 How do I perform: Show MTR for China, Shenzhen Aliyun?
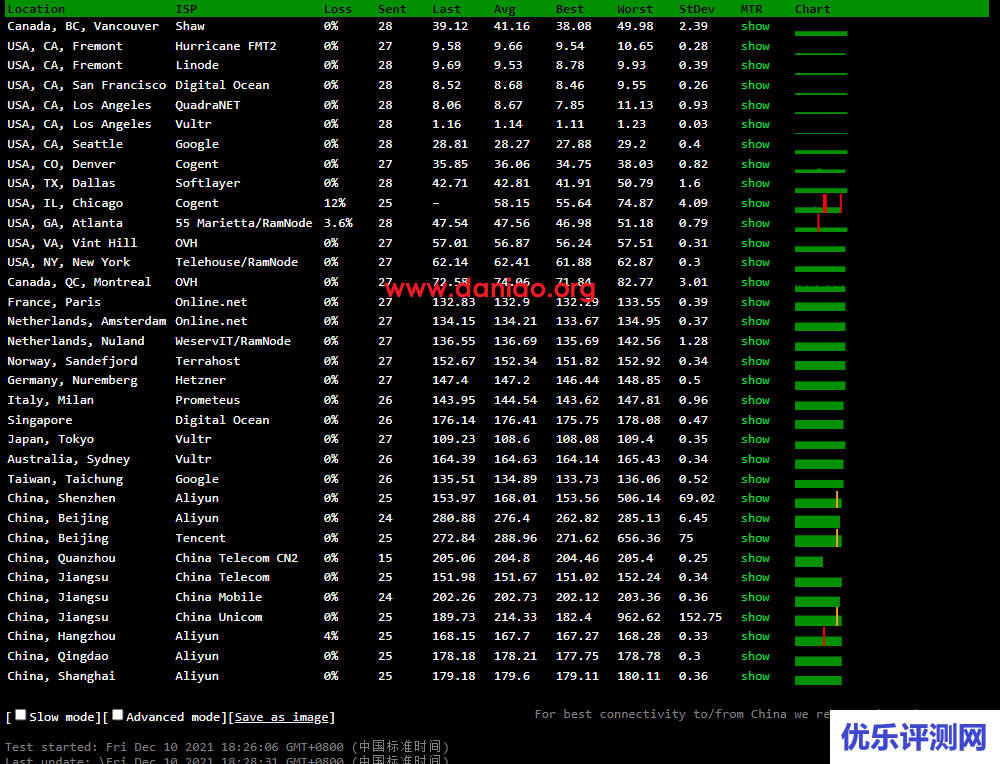(755, 498)
